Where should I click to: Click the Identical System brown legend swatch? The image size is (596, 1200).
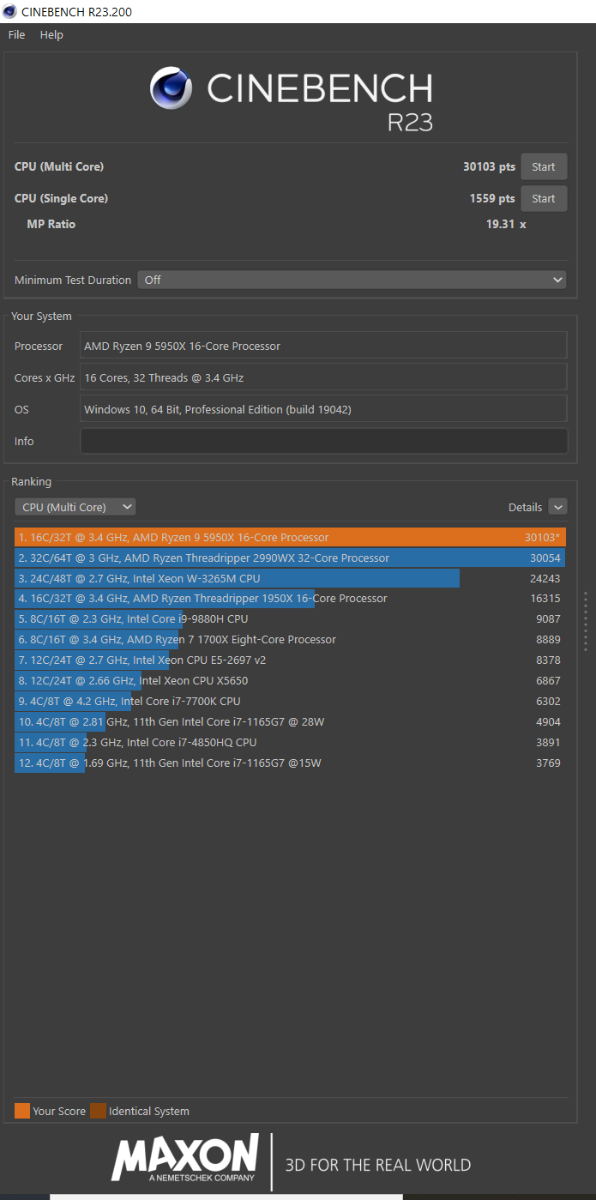tap(98, 1111)
